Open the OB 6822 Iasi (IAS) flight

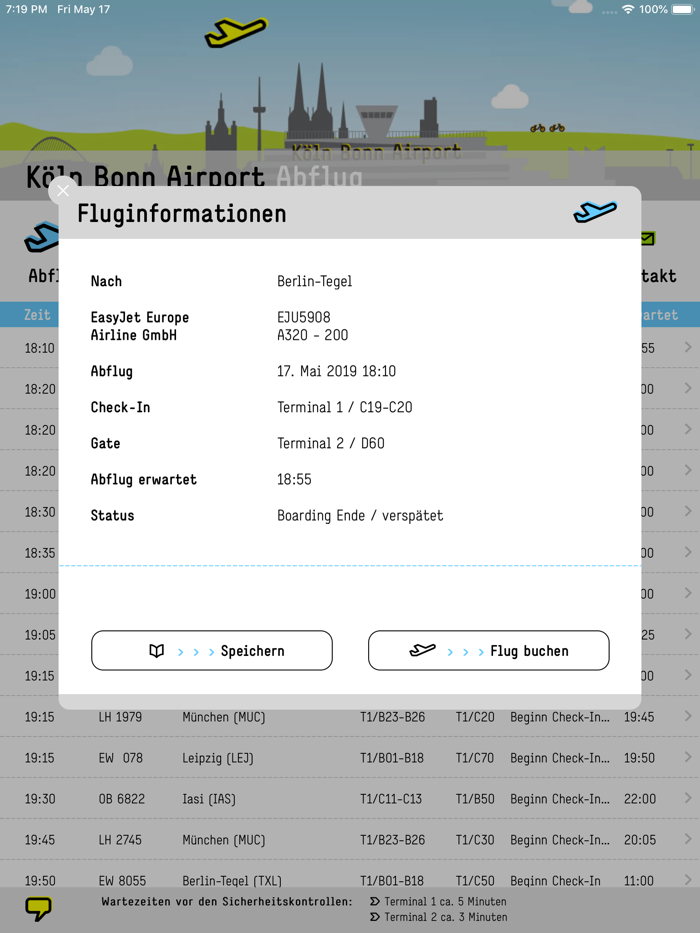(x=350, y=799)
